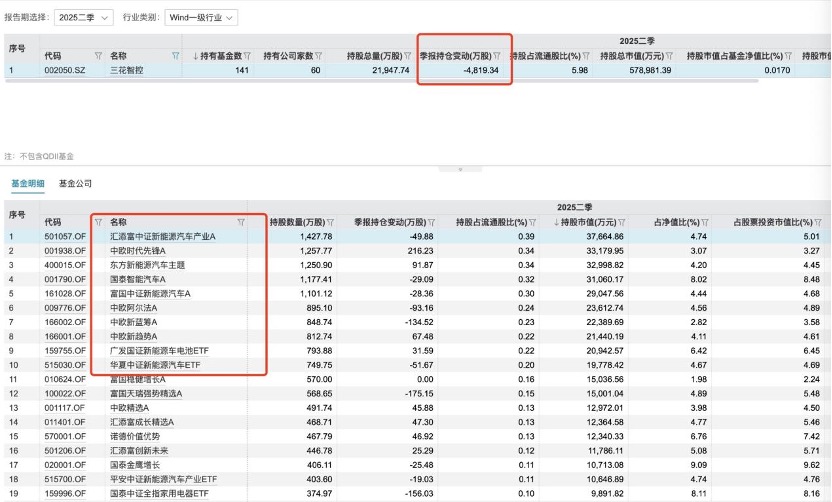
Task: Select the 基金明细 tab
Action: coord(28,184)
